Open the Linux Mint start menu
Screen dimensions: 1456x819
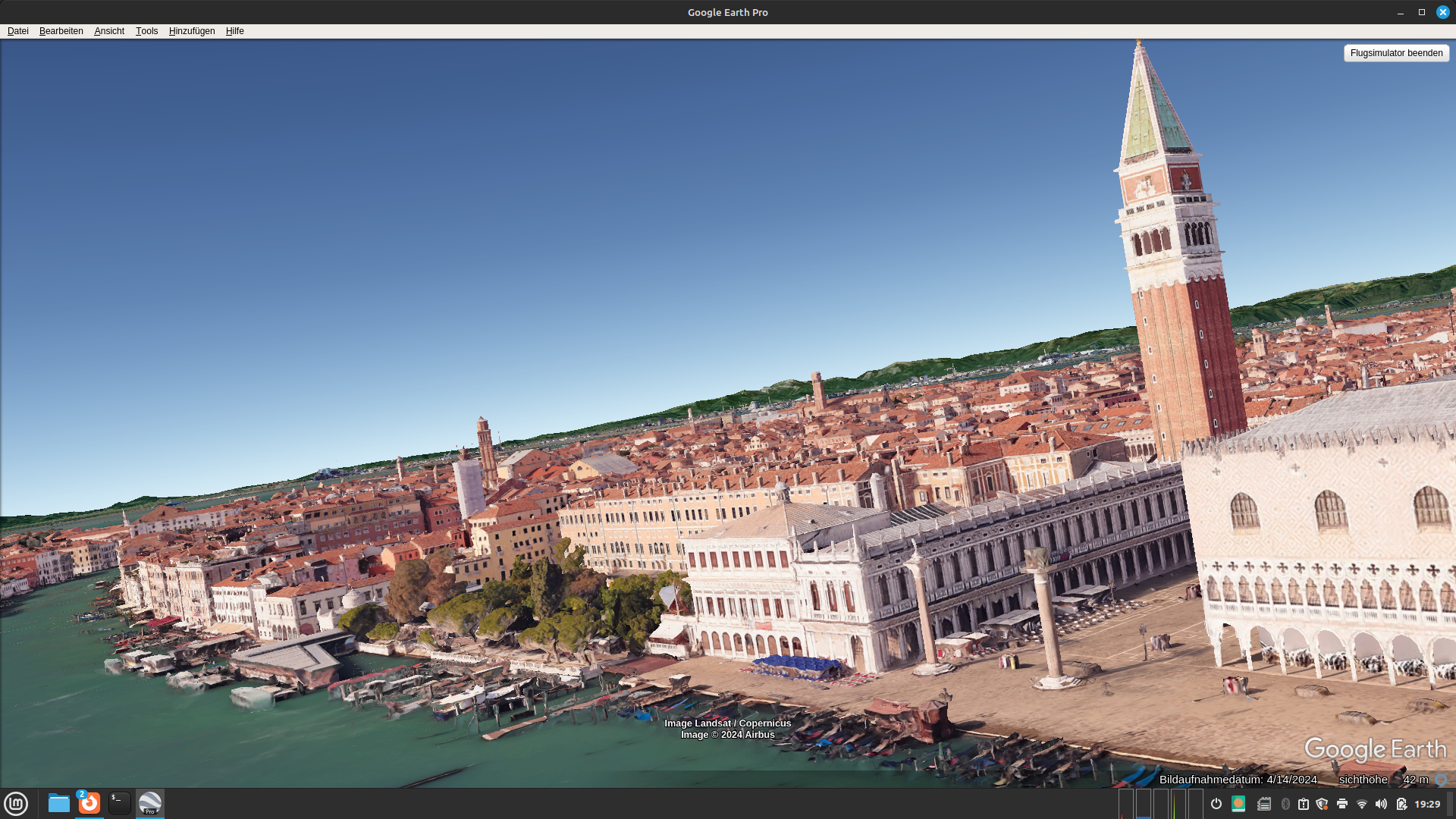(x=16, y=803)
